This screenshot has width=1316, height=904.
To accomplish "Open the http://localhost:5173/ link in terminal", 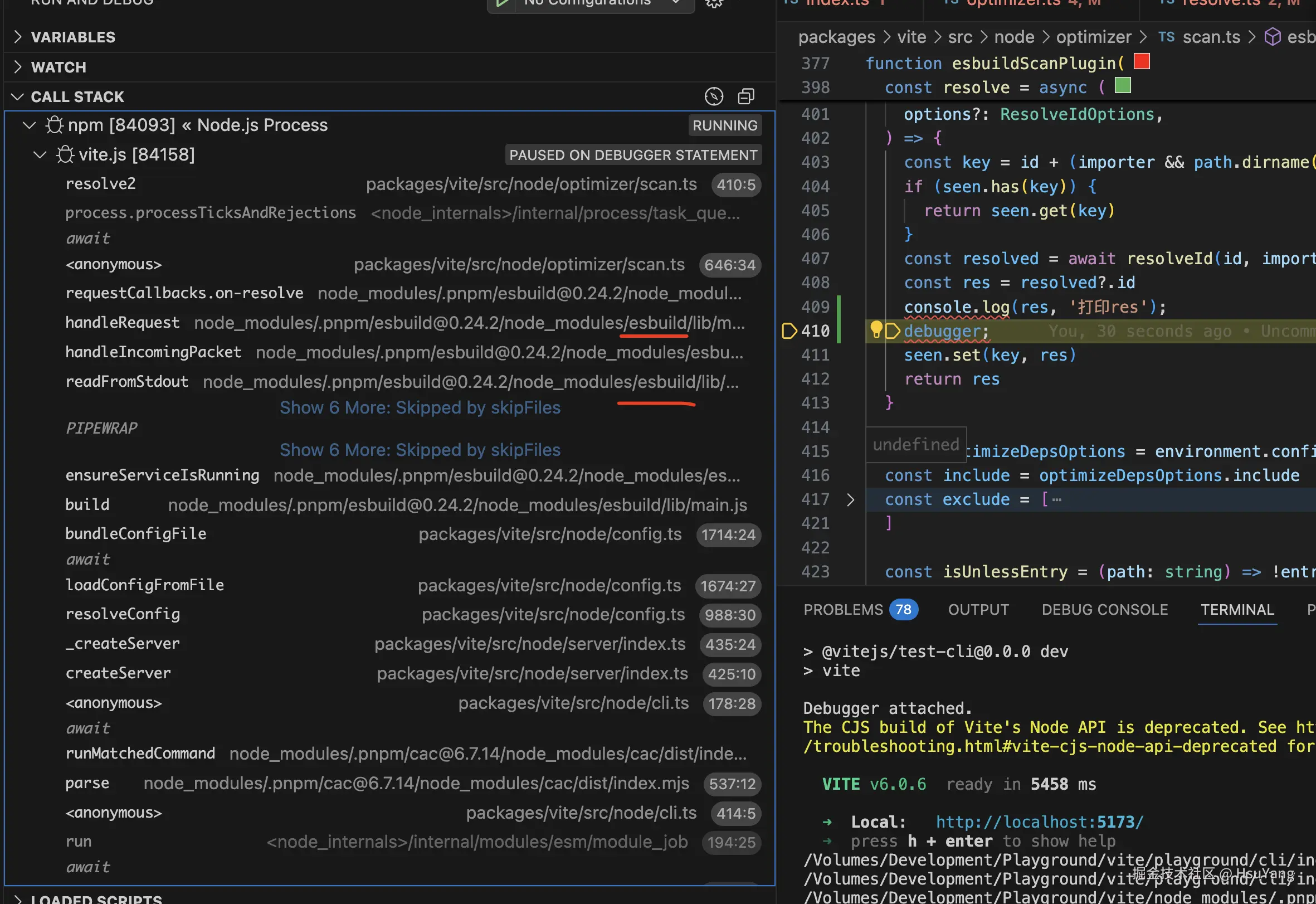I will [x=1039, y=822].
